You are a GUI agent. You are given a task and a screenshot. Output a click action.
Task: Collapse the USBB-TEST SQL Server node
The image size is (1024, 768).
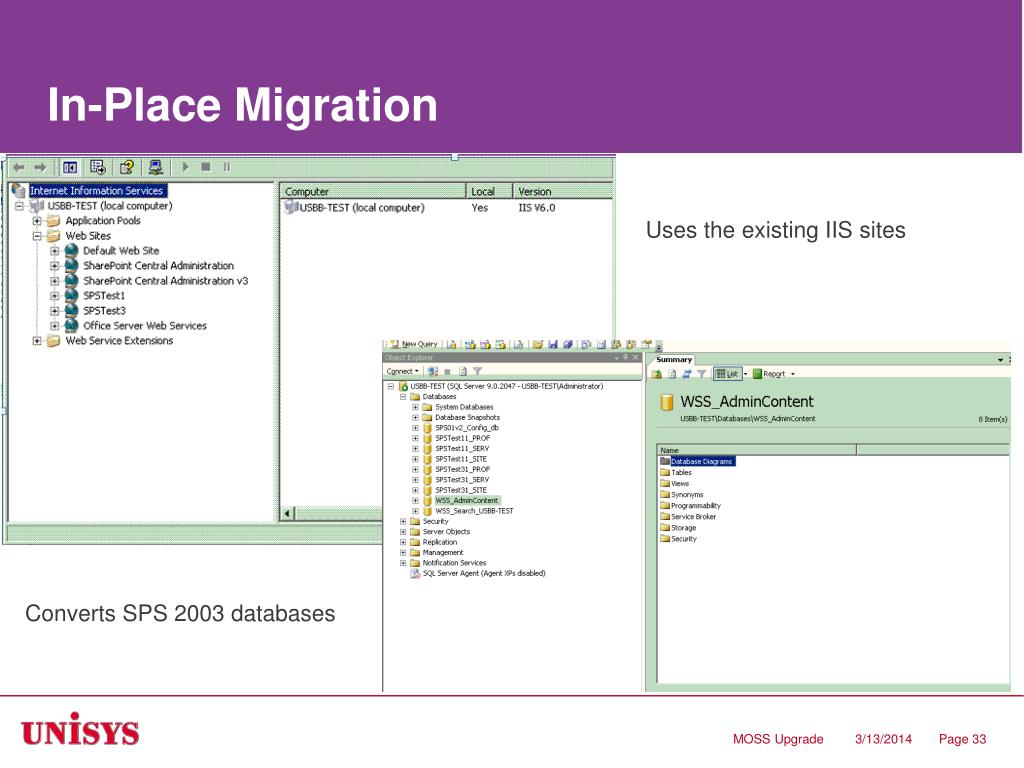pyautogui.click(x=391, y=387)
